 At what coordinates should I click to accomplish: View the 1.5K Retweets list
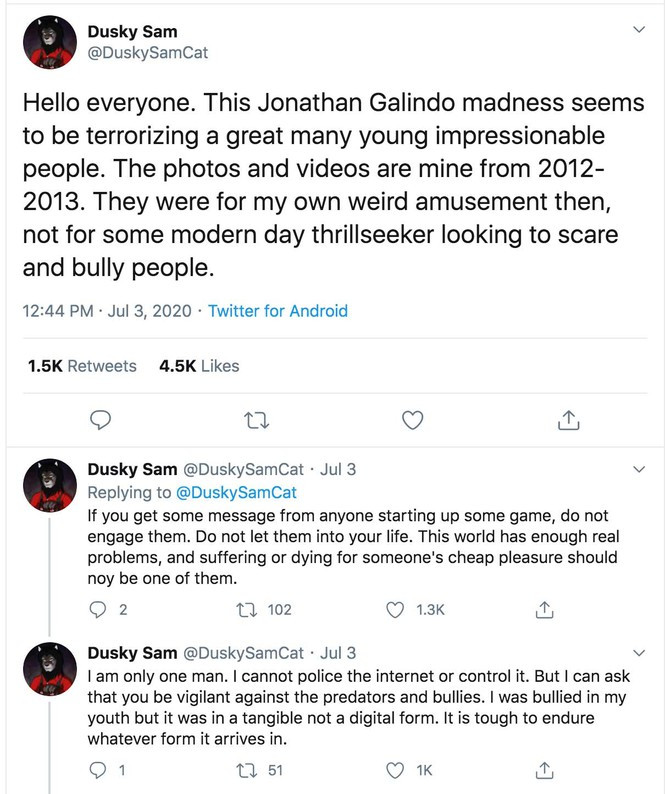(x=83, y=366)
